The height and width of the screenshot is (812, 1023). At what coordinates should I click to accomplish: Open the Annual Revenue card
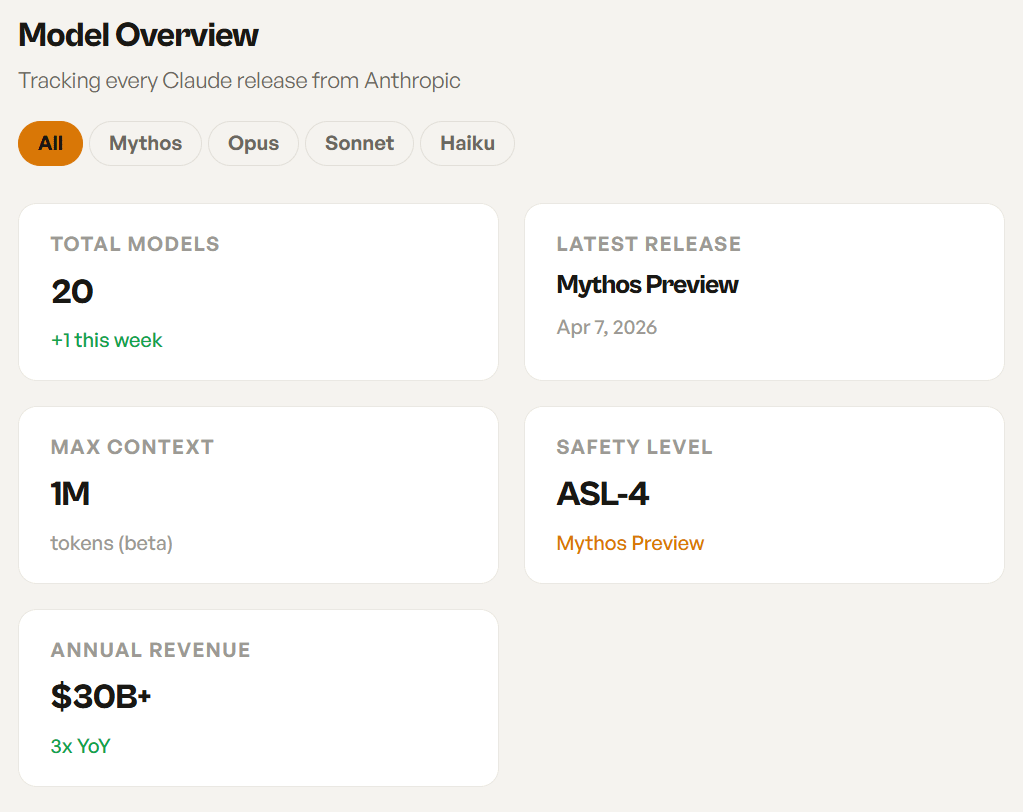258,698
